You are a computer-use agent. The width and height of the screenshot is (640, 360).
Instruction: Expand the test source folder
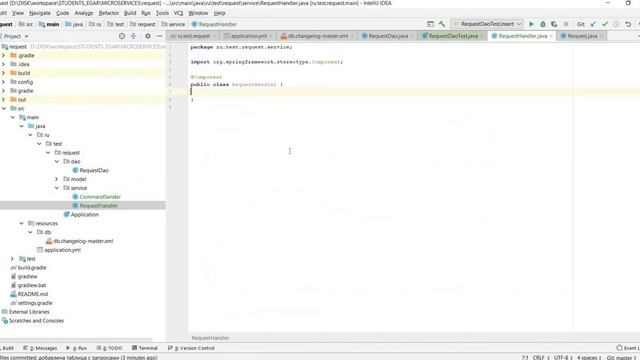coord(12,259)
